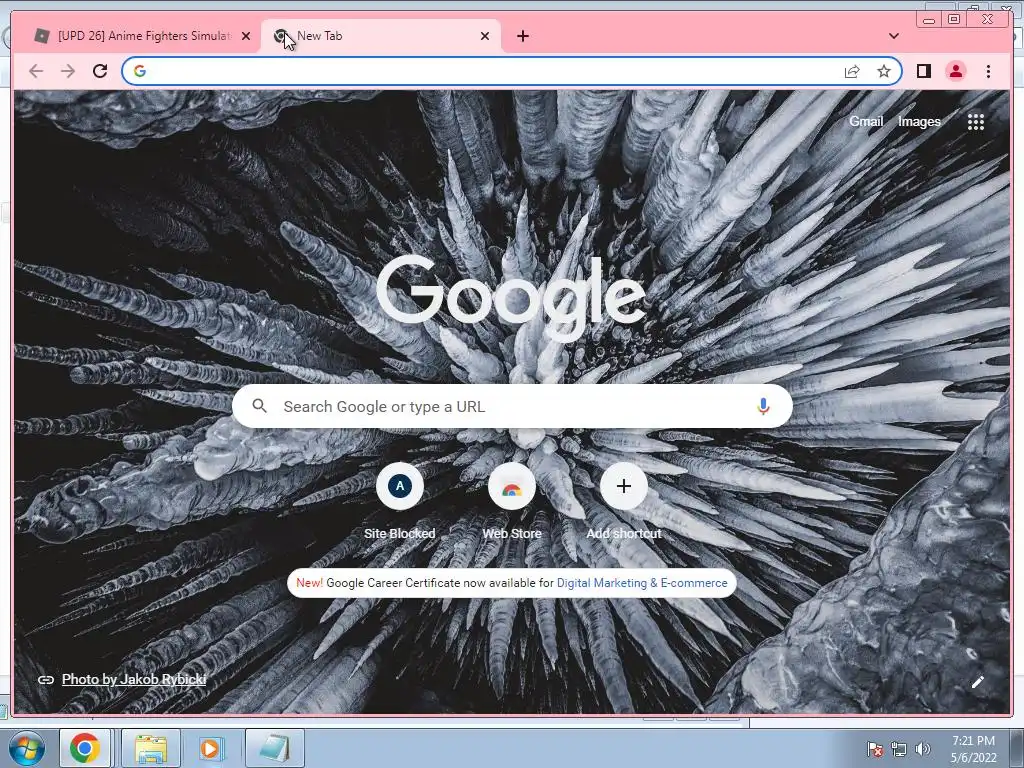The height and width of the screenshot is (768, 1024).
Task: Switch to the Anime Fighters Simulator tab
Action: point(141,36)
